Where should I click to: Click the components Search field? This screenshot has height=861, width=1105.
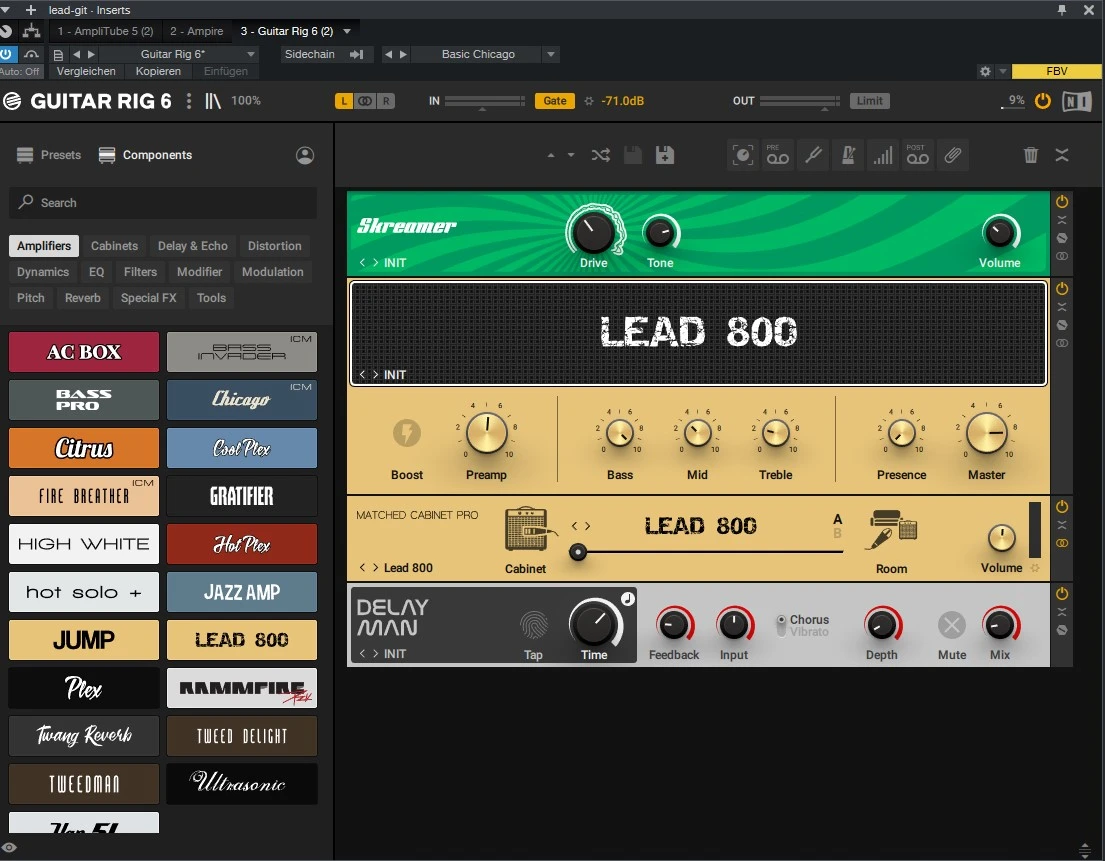pyautogui.click(x=163, y=203)
